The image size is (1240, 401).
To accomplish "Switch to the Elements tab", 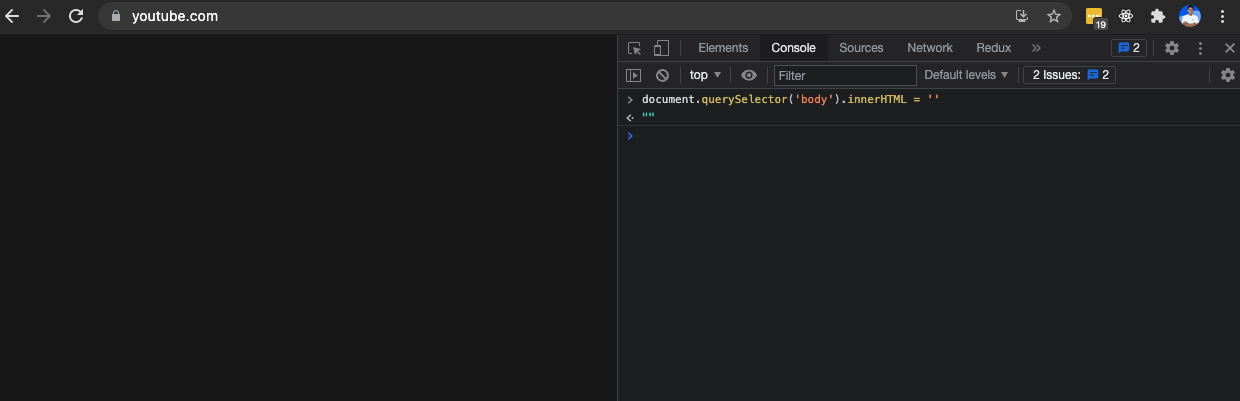I will click(x=723, y=48).
